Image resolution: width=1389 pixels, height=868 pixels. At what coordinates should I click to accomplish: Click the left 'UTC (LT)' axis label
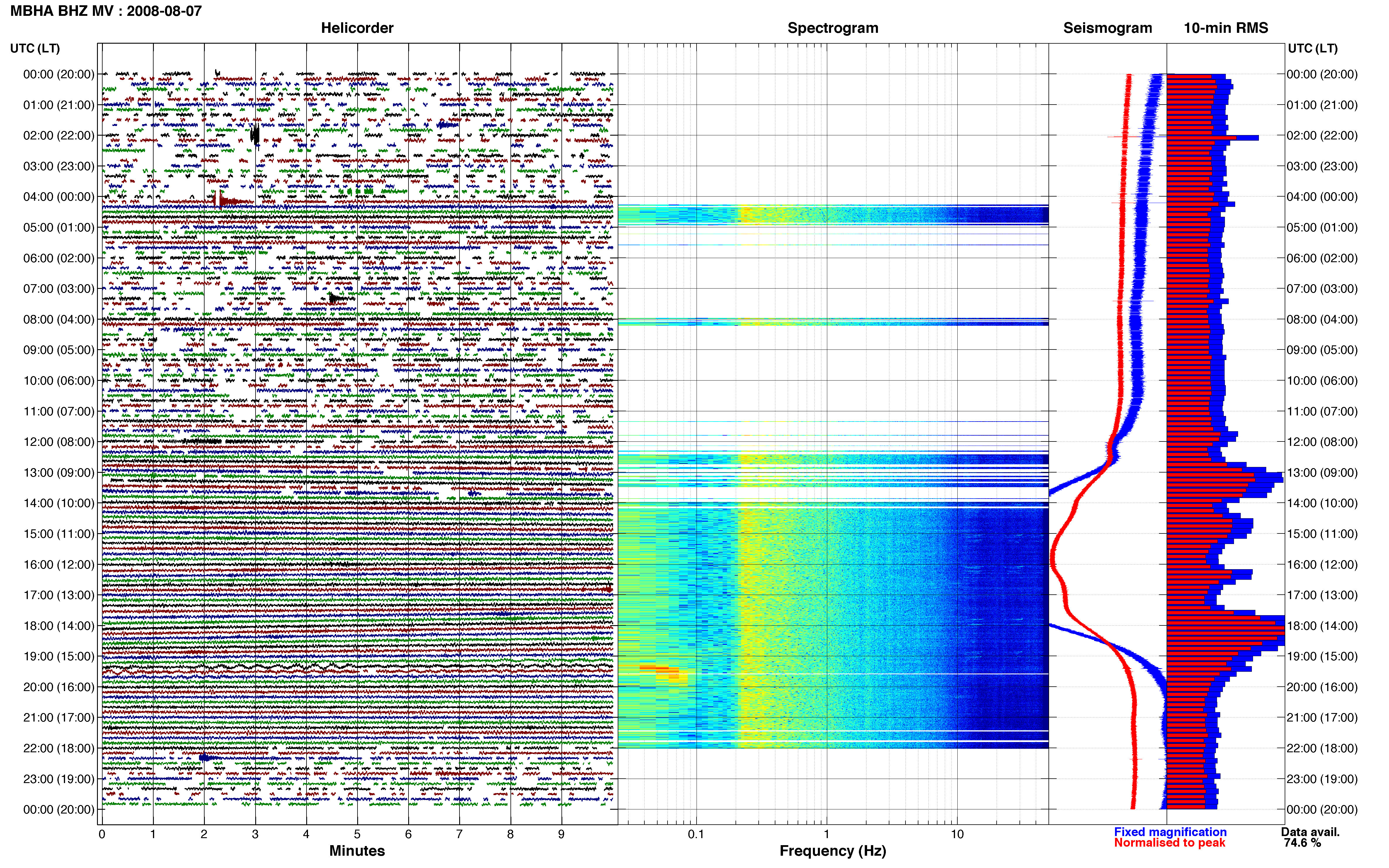35,48
